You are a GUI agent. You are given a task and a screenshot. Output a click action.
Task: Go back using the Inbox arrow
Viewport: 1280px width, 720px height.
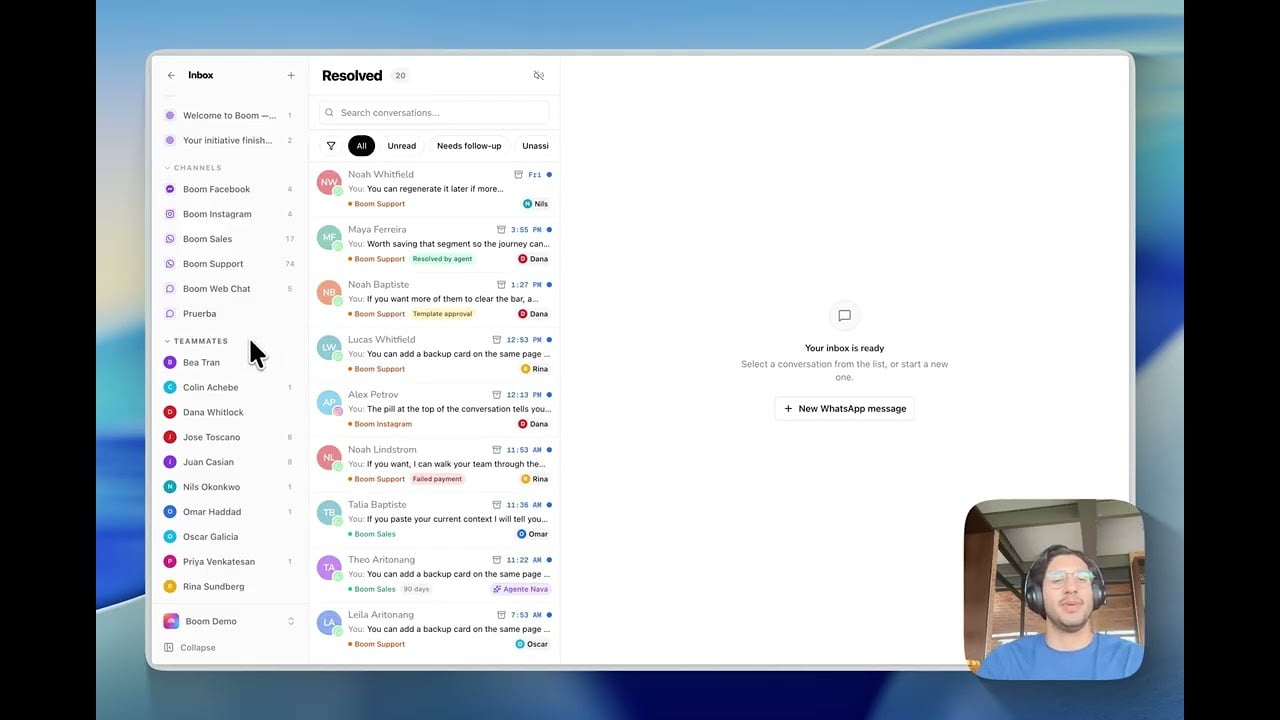point(171,75)
